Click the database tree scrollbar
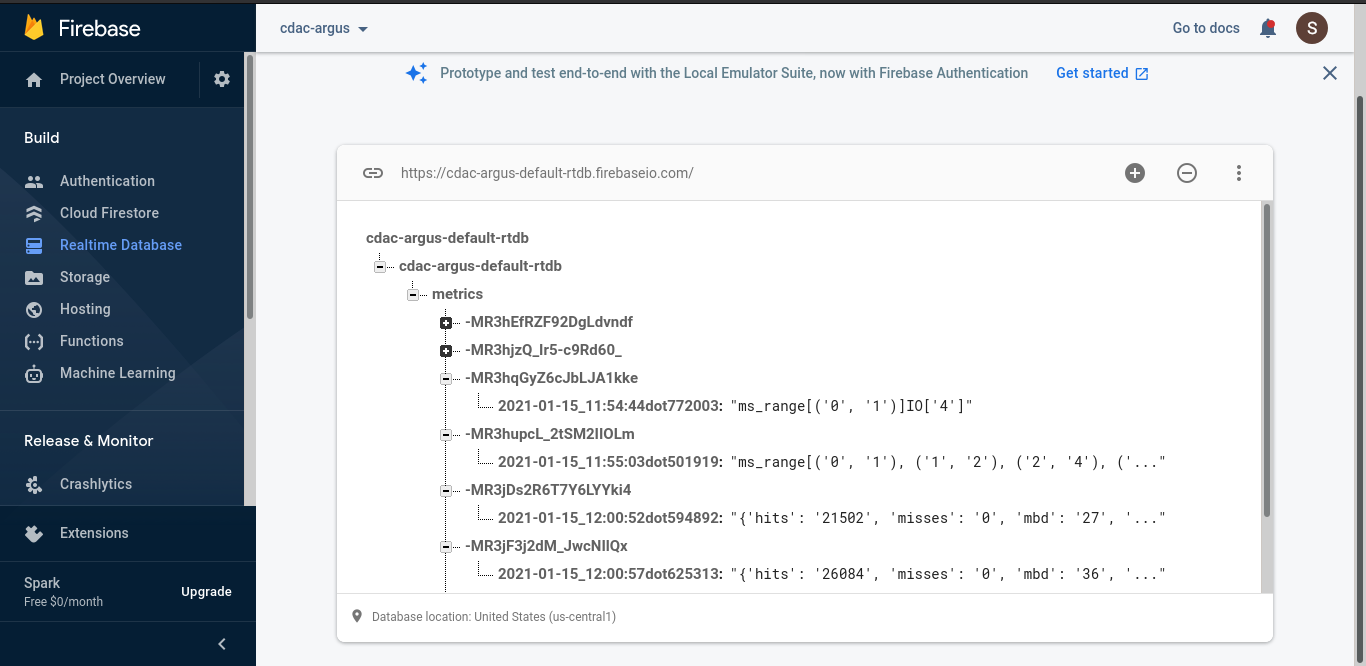 point(1267,360)
